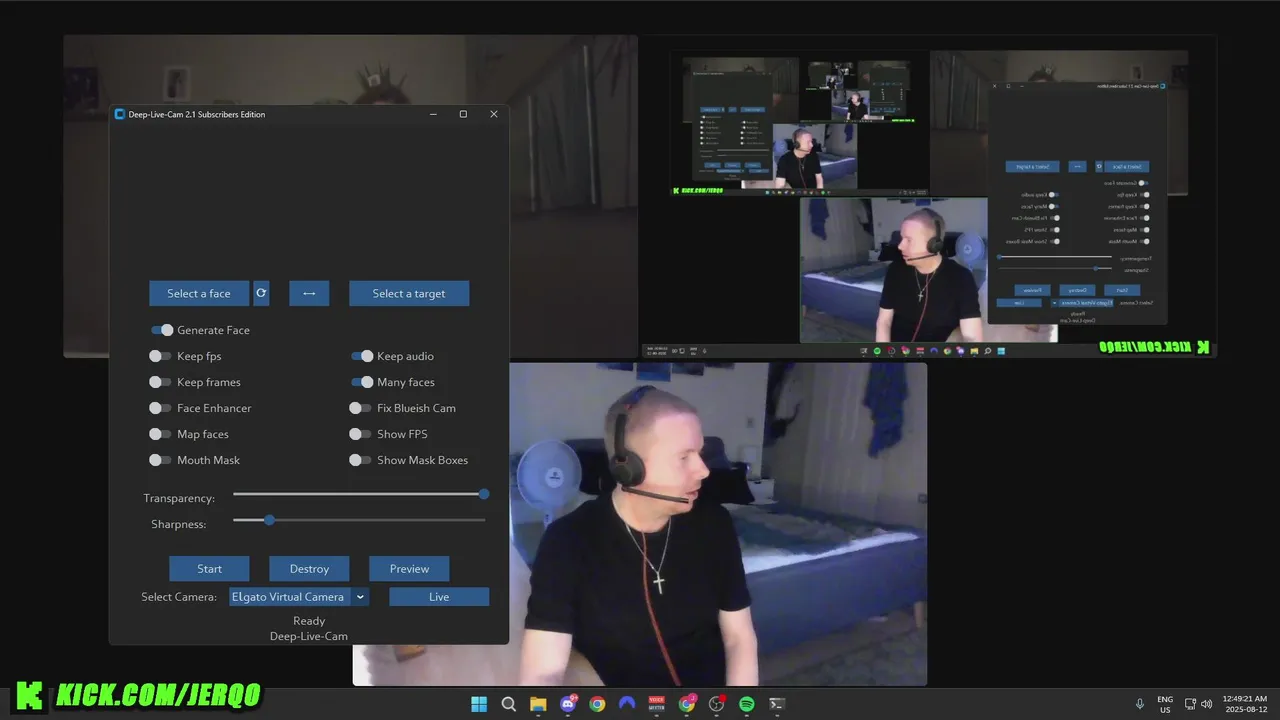The height and width of the screenshot is (720, 1280).
Task: Turn off the Many faces toggle
Action: click(x=362, y=382)
